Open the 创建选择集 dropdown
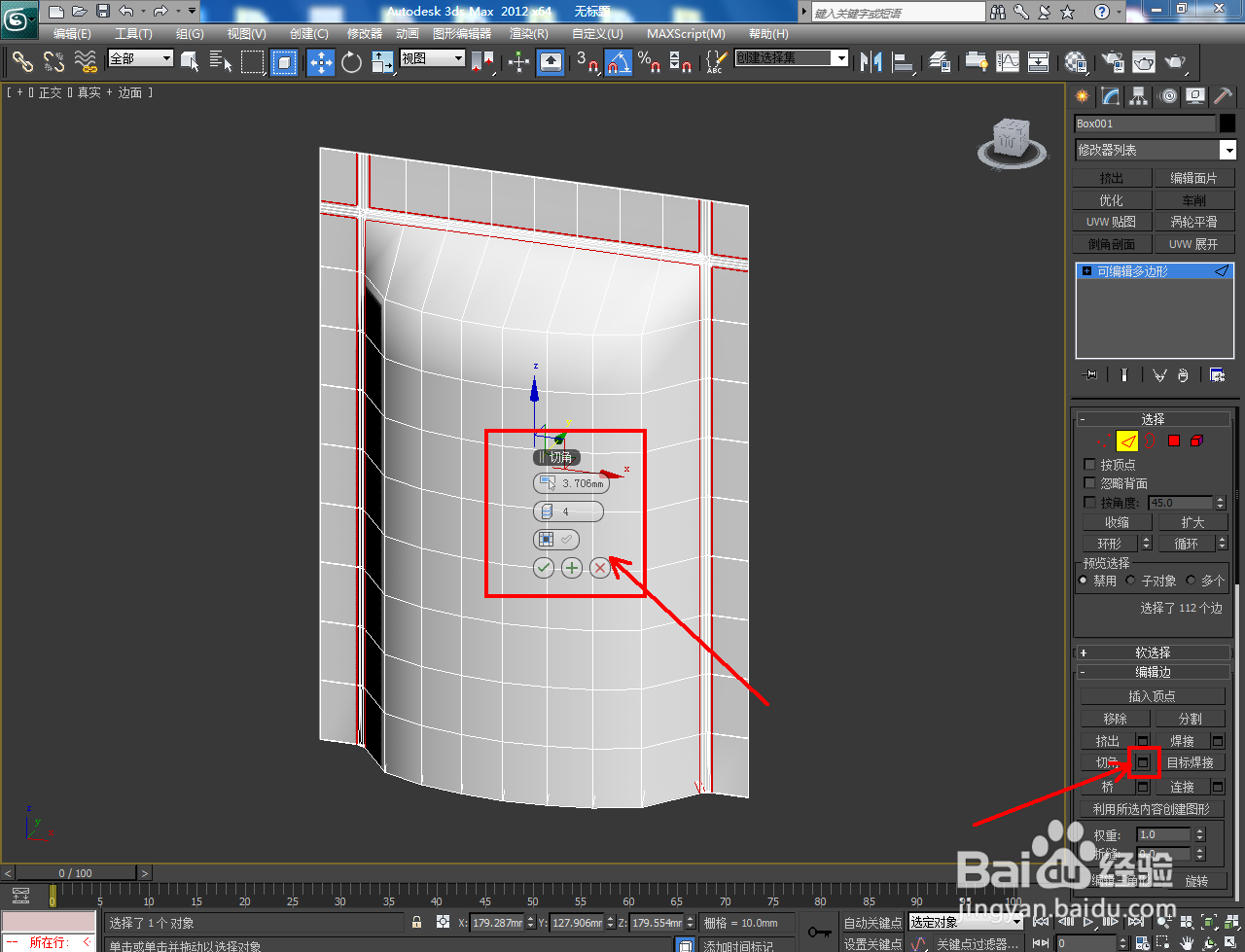The height and width of the screenshot is (952, 1245). pos(792,58)
